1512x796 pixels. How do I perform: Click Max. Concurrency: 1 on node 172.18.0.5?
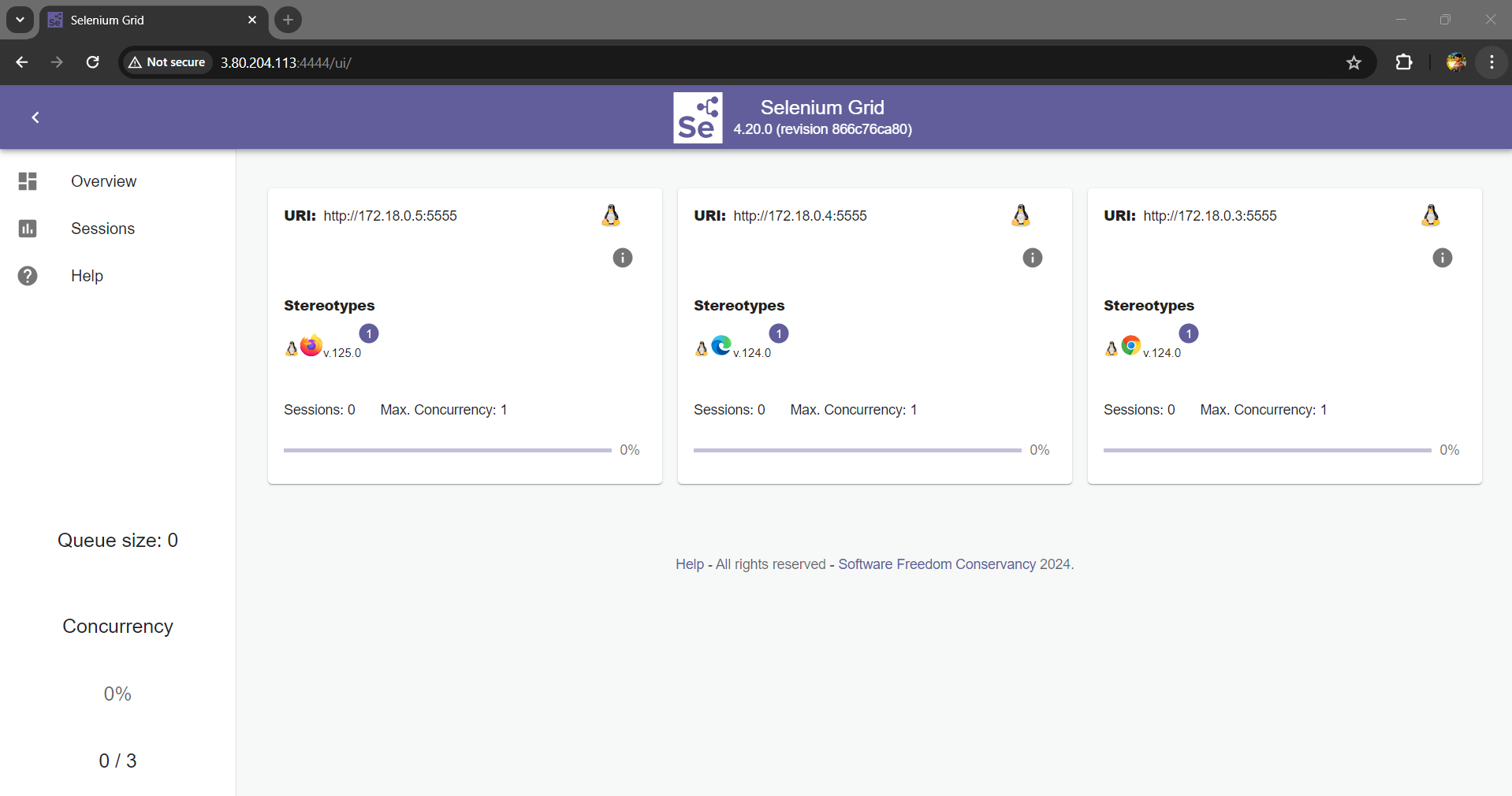click(444, 410)
